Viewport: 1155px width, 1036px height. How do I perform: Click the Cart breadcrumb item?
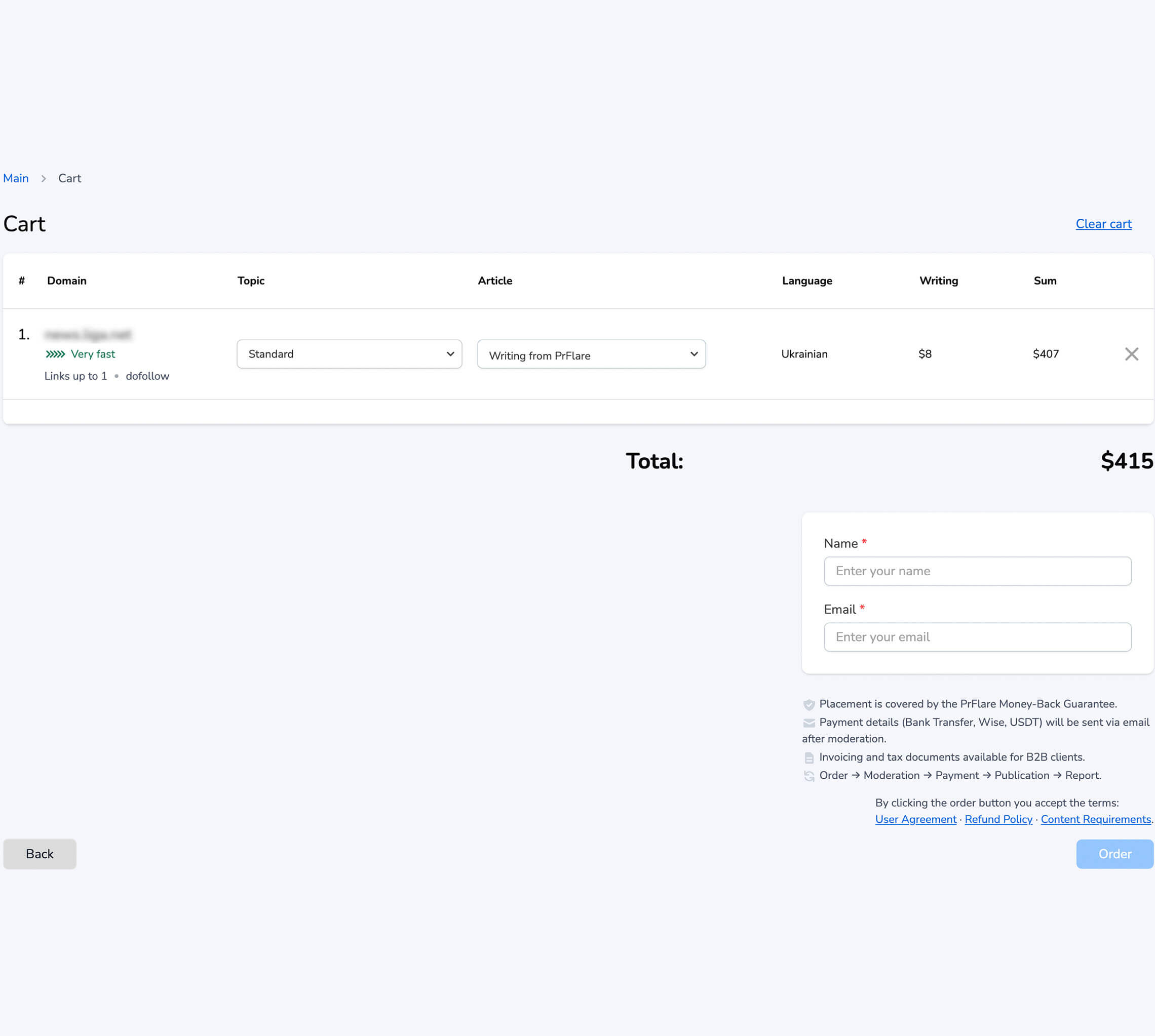coord(69,178)
